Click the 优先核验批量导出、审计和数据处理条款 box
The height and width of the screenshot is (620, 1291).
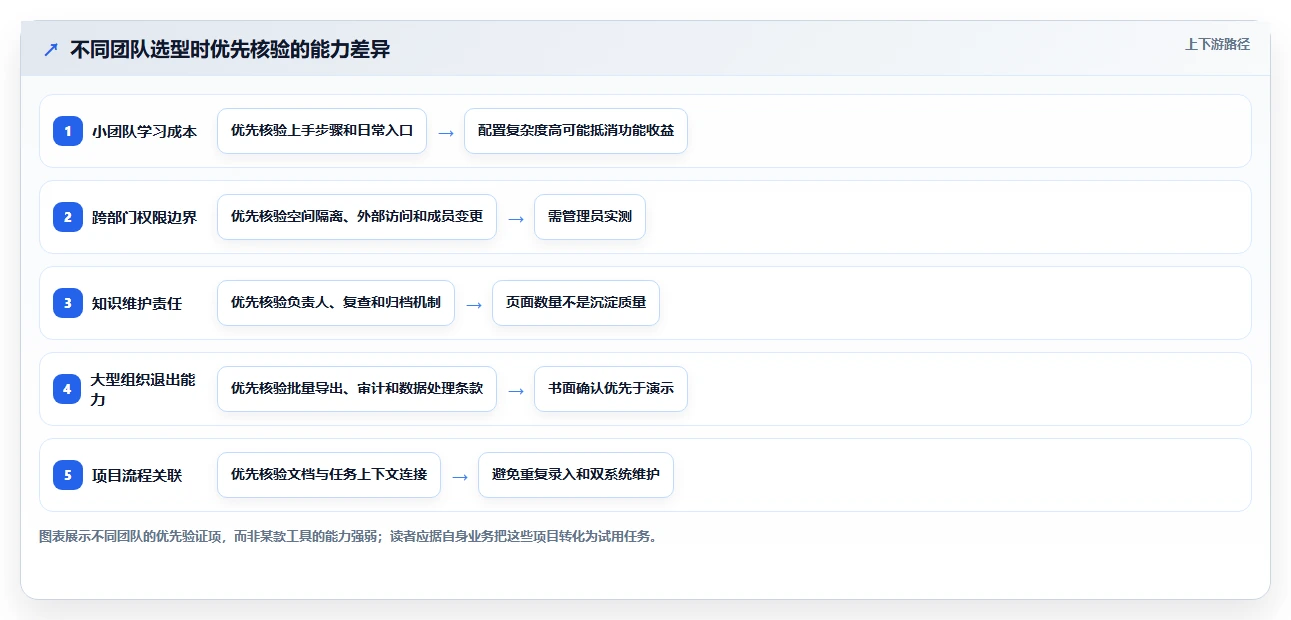coord(357,389)
